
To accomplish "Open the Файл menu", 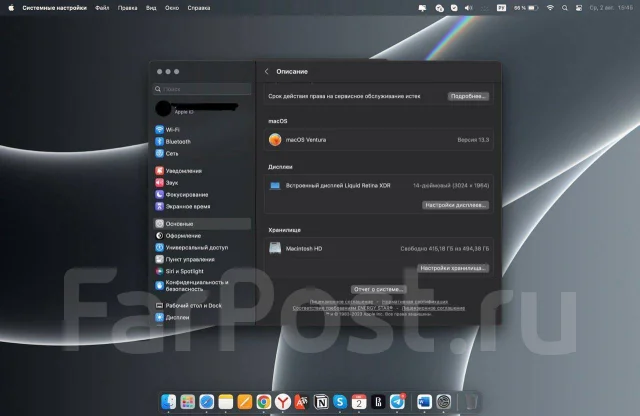I will [102, 8].
